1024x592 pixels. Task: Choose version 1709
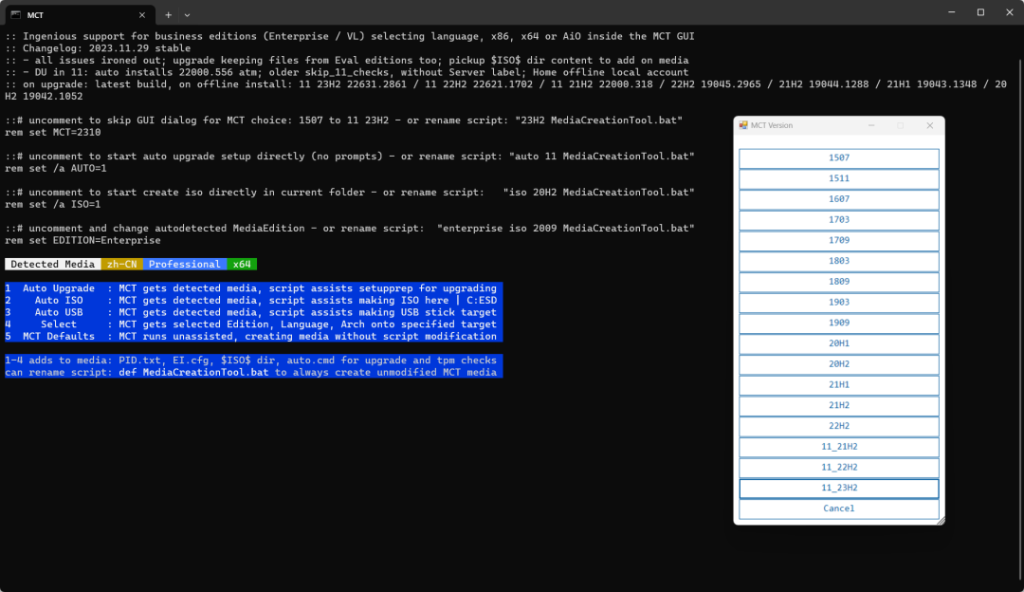point(839,240)
